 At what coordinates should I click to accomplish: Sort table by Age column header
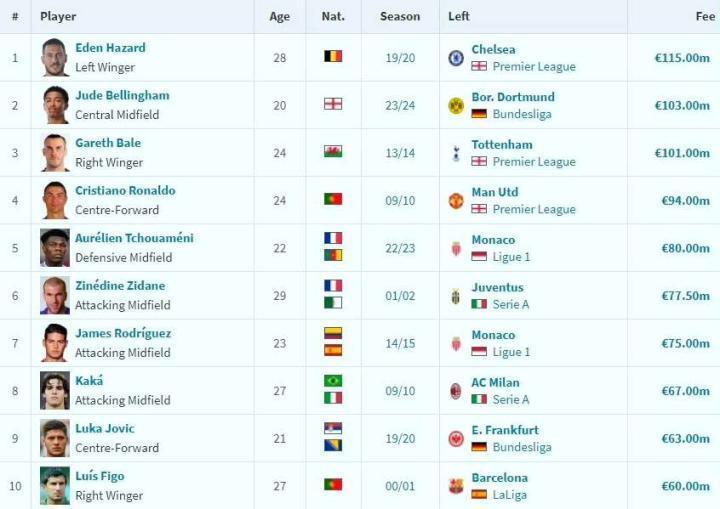pyautogui.click(x=280, y=16)
